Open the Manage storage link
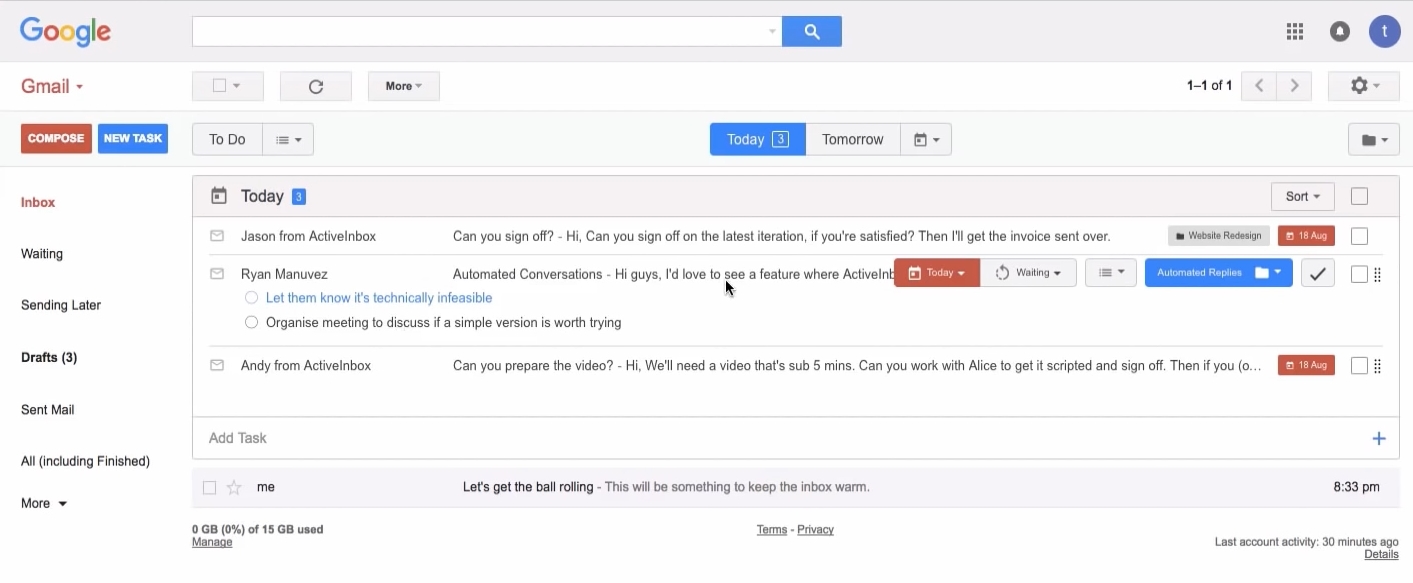The width and height of the screenshot is (1413, 583). click(212, 541)
